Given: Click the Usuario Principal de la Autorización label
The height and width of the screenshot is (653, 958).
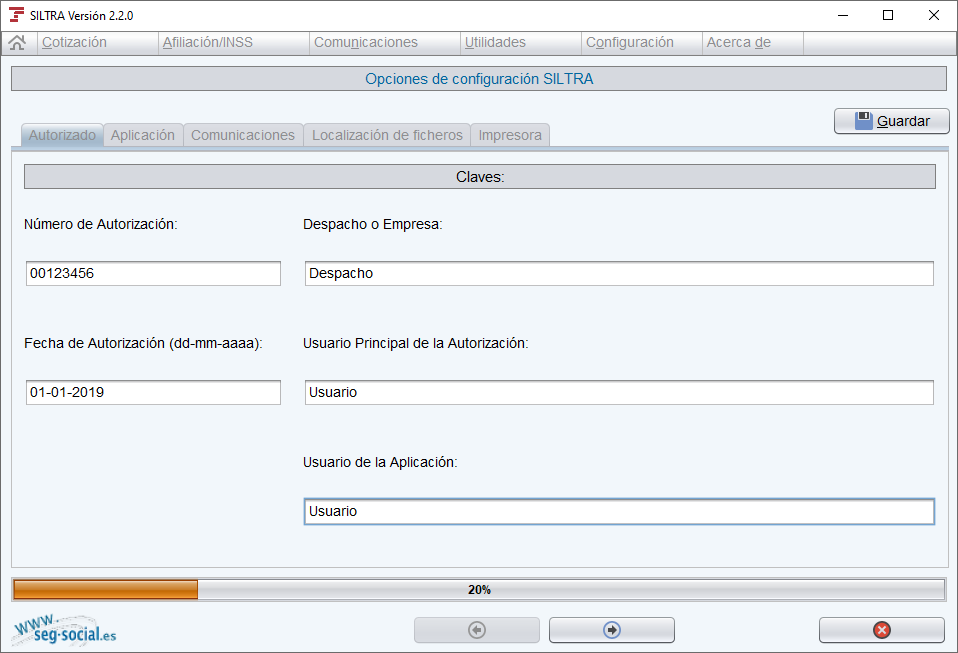Looking at the screenshot, I should [x=415, y=343].
